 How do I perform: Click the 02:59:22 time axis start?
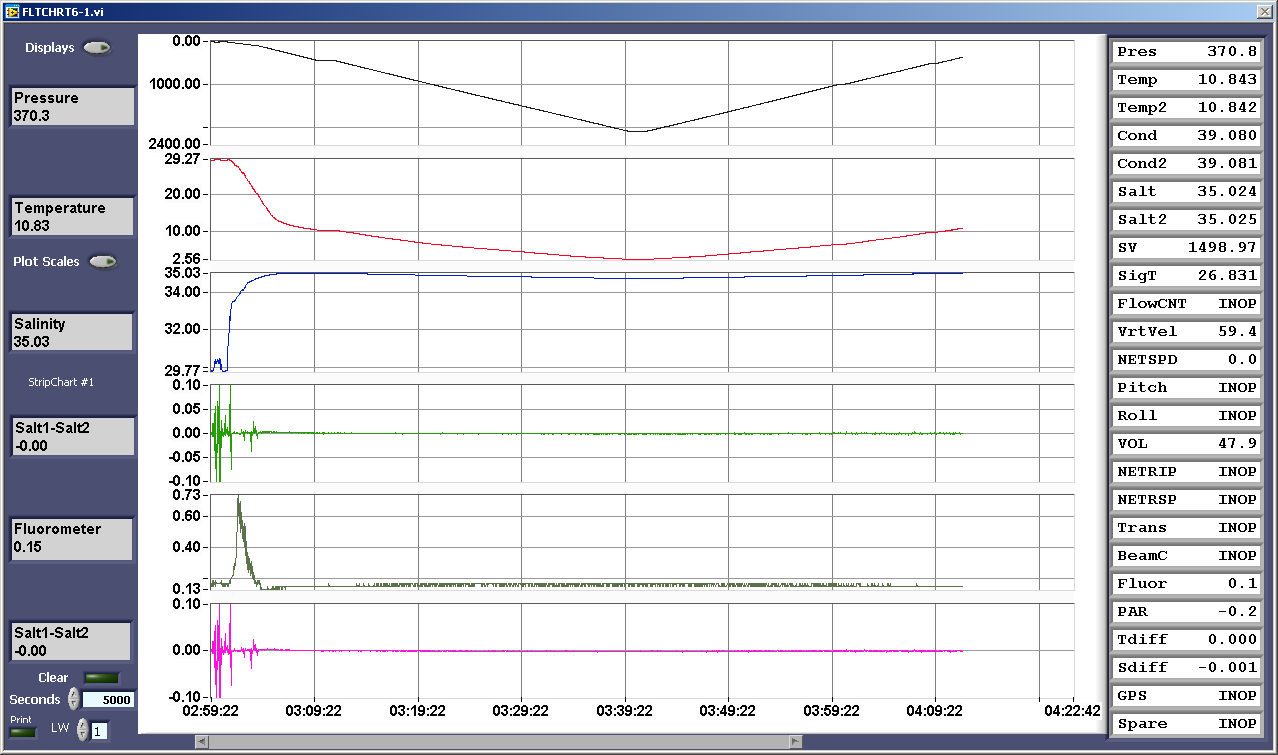[x=211, y=712]
